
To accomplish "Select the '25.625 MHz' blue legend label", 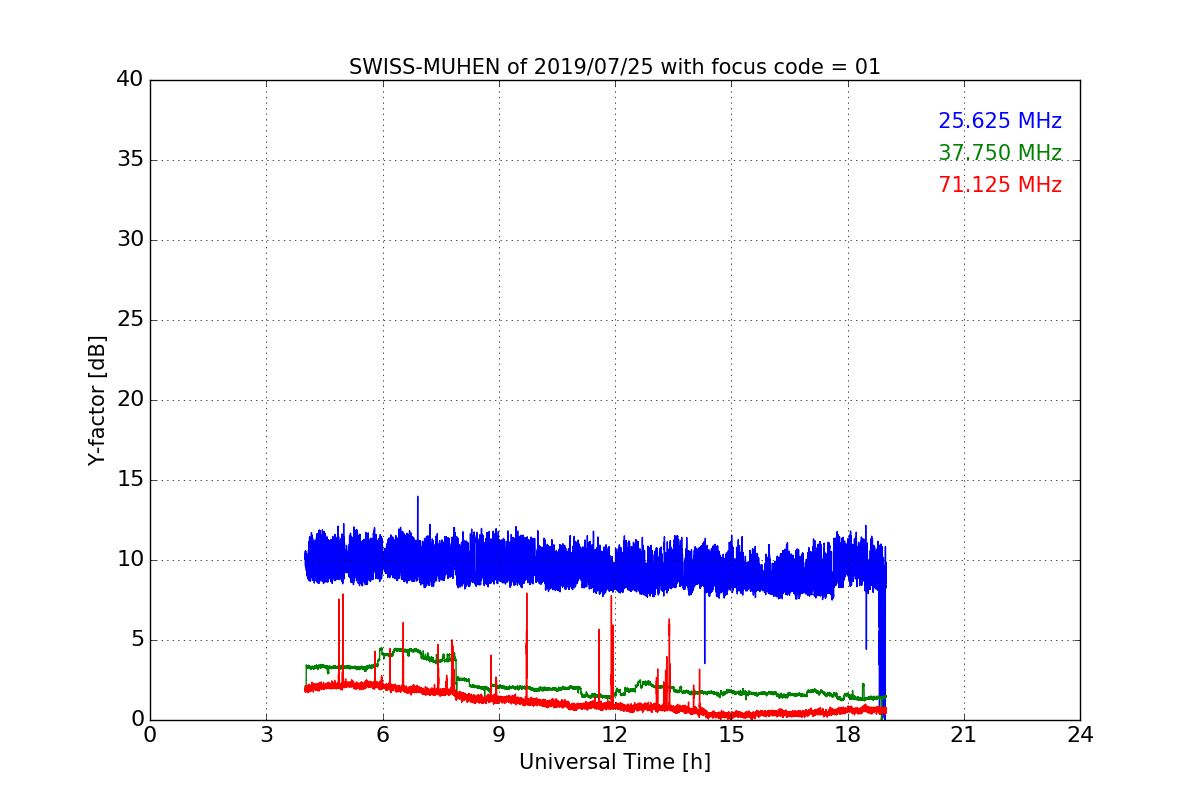I will coord(1000,121).
